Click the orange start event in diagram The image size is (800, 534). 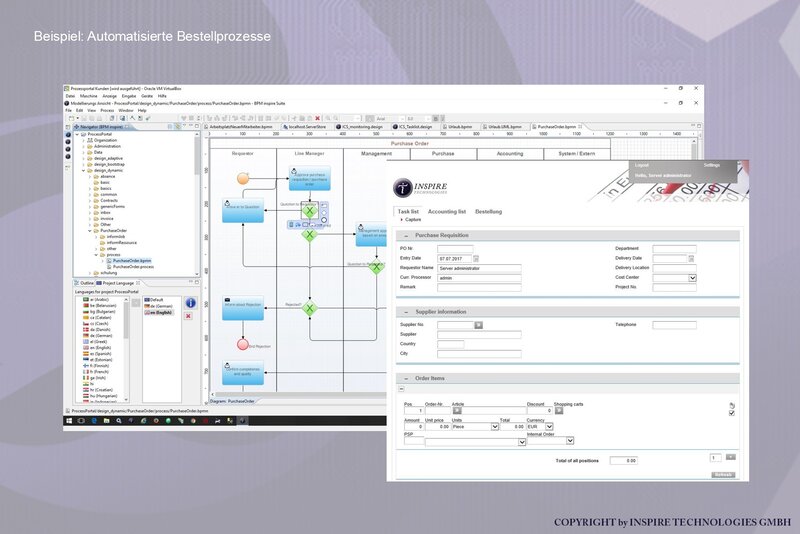coord(243,179)
